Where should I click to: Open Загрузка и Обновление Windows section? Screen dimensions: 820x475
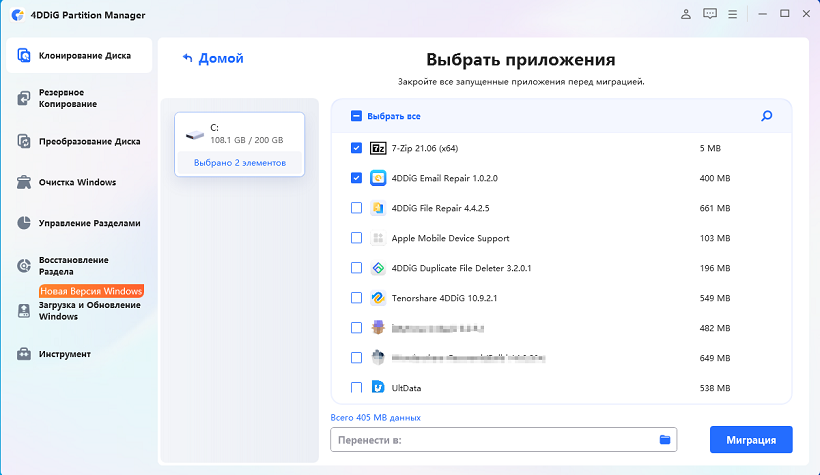79,311
